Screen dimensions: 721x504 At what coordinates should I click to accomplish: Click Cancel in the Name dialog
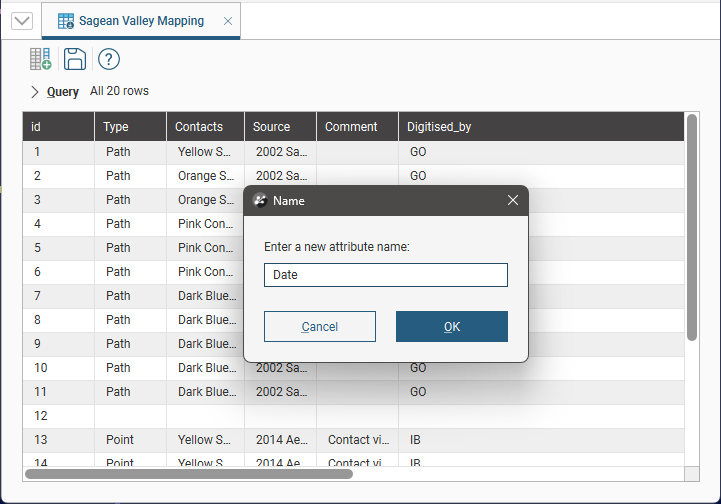pos(320,327)
